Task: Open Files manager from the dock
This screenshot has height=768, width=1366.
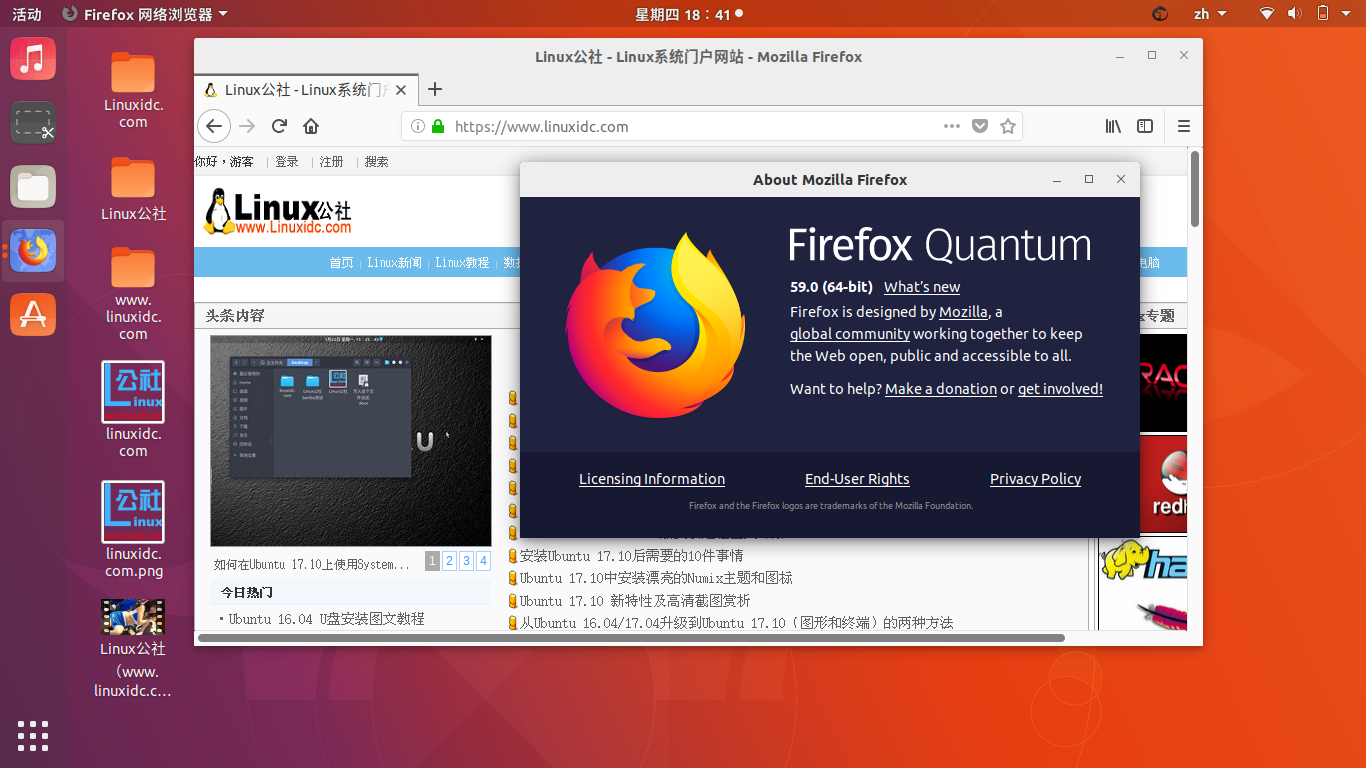Action: point(33,187)
